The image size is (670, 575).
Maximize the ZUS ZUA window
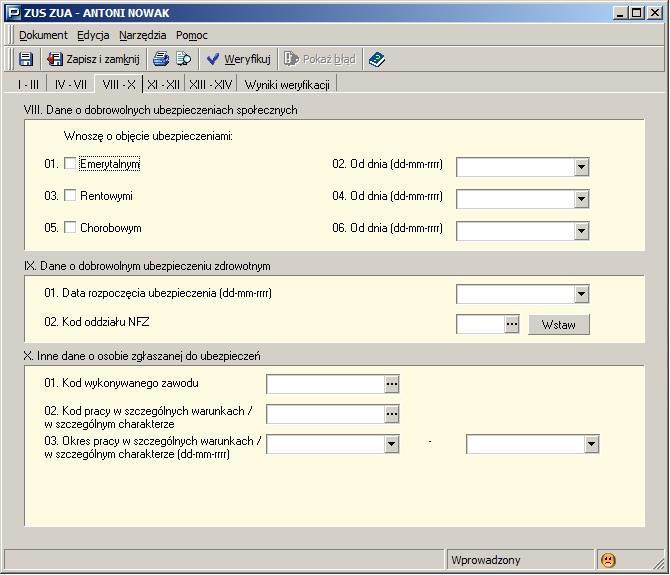click(636, 13)
